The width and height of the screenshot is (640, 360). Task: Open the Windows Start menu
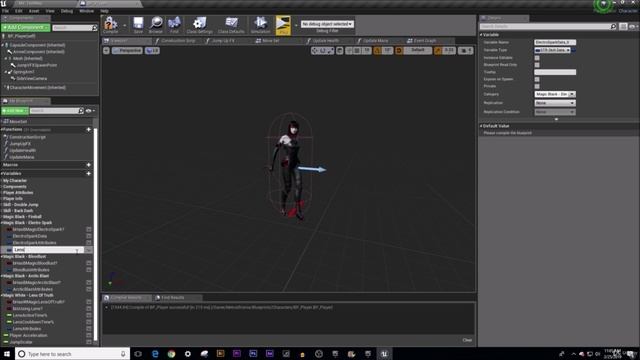click(7, 354)
